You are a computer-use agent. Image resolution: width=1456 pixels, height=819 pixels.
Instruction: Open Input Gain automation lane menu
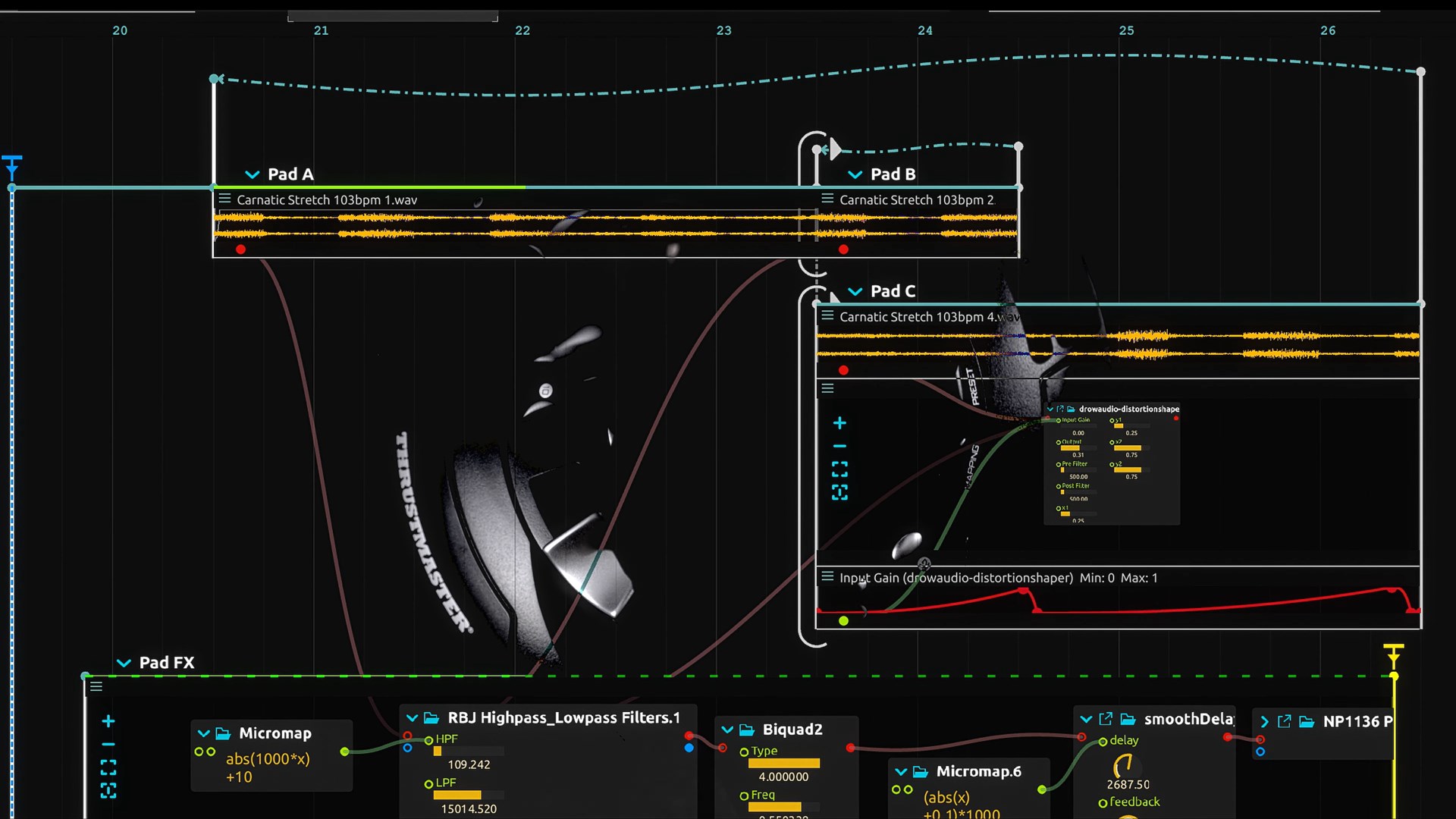[x=827, y=577]
